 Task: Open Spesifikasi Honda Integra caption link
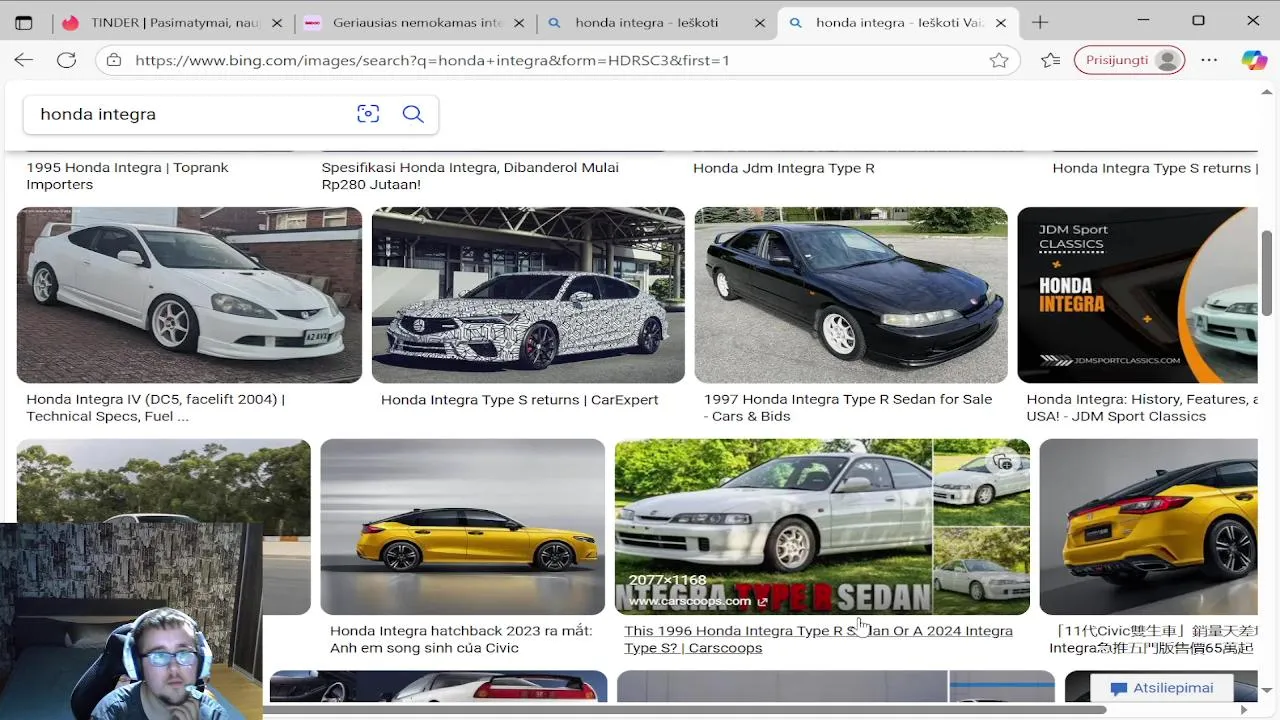point(470,176)
